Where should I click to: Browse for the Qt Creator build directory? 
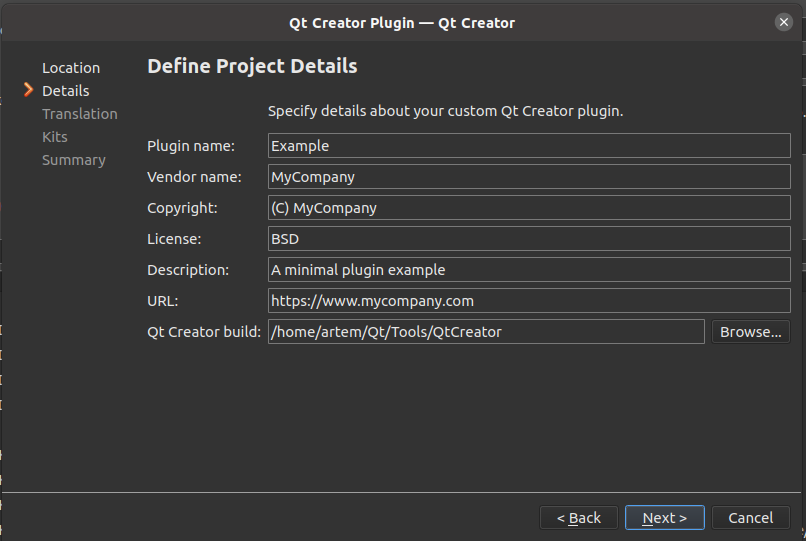(750, 332)
